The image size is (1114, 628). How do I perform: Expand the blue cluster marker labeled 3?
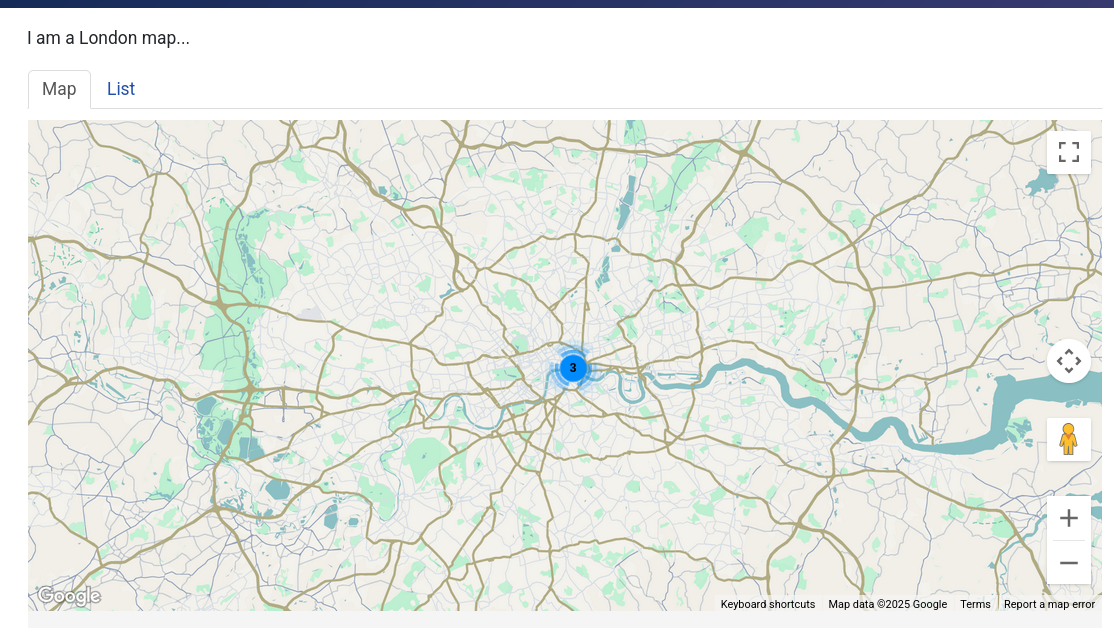[x=573, y=368]
